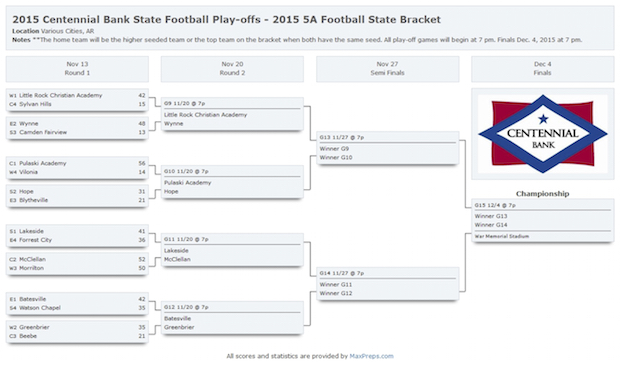Open the G13 11/27 semifinal game
The image size is (620, 366).
click(388, 148)
